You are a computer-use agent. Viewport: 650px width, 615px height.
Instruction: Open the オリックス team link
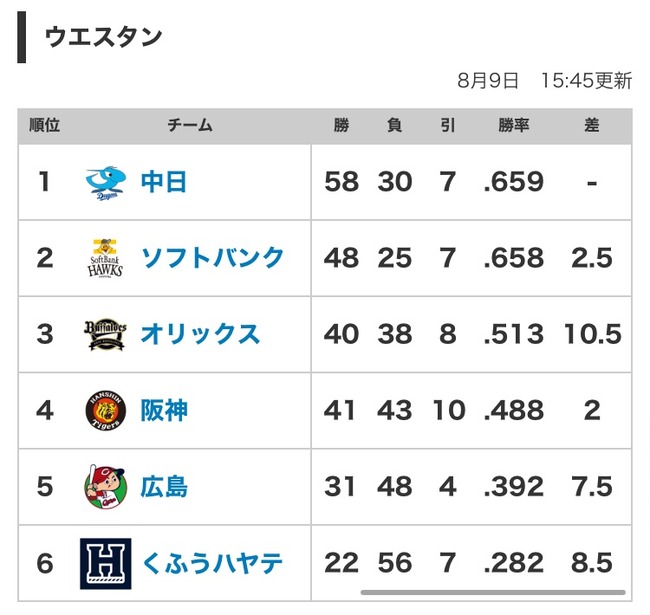coord(200,334)
